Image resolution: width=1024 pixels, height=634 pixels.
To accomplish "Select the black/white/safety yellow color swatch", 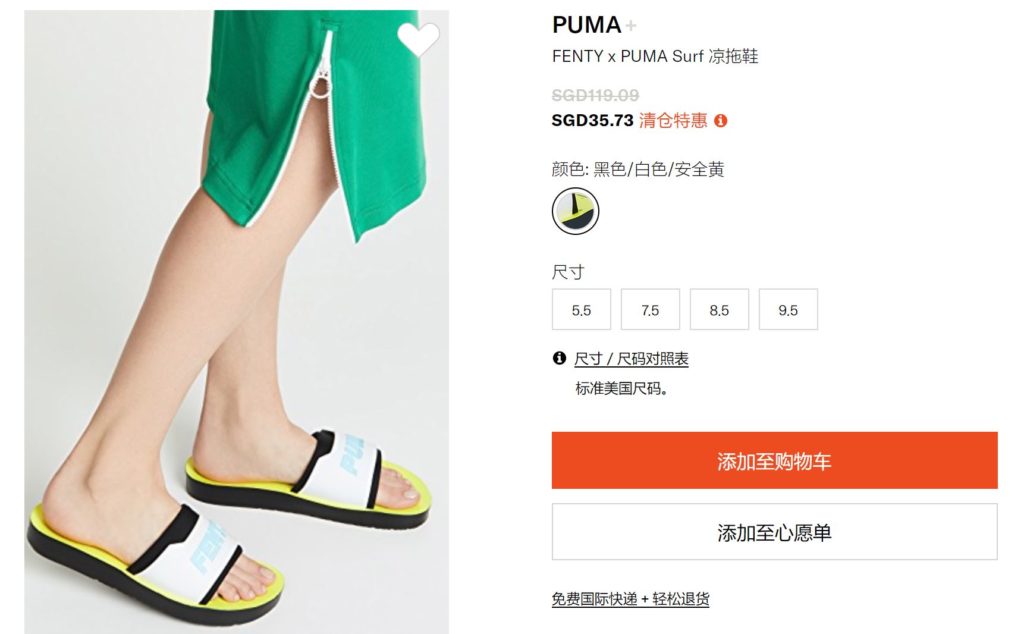I will pyautogui.click(x=575, y=211).
